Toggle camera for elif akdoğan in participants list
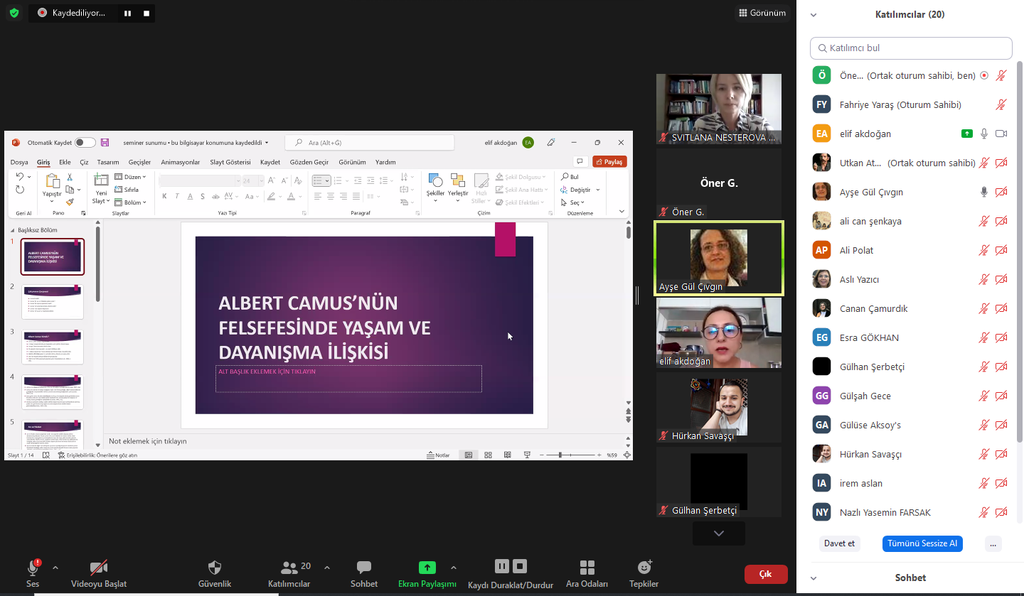This screenshot has height=596, width=1024. tap(1001, 134)
